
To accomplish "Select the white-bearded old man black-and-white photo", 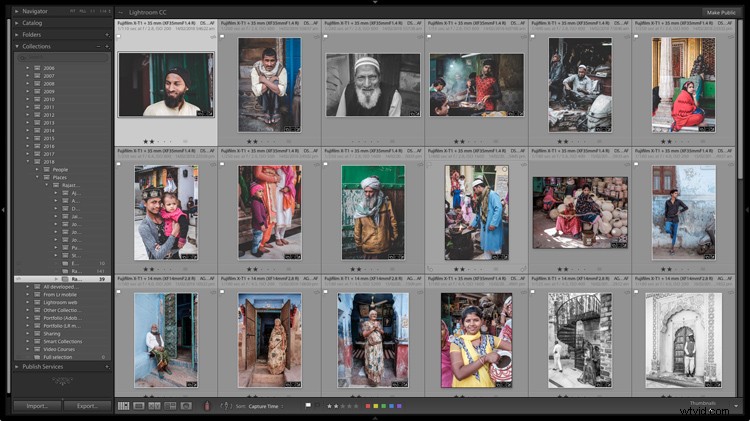I will 373,85.
